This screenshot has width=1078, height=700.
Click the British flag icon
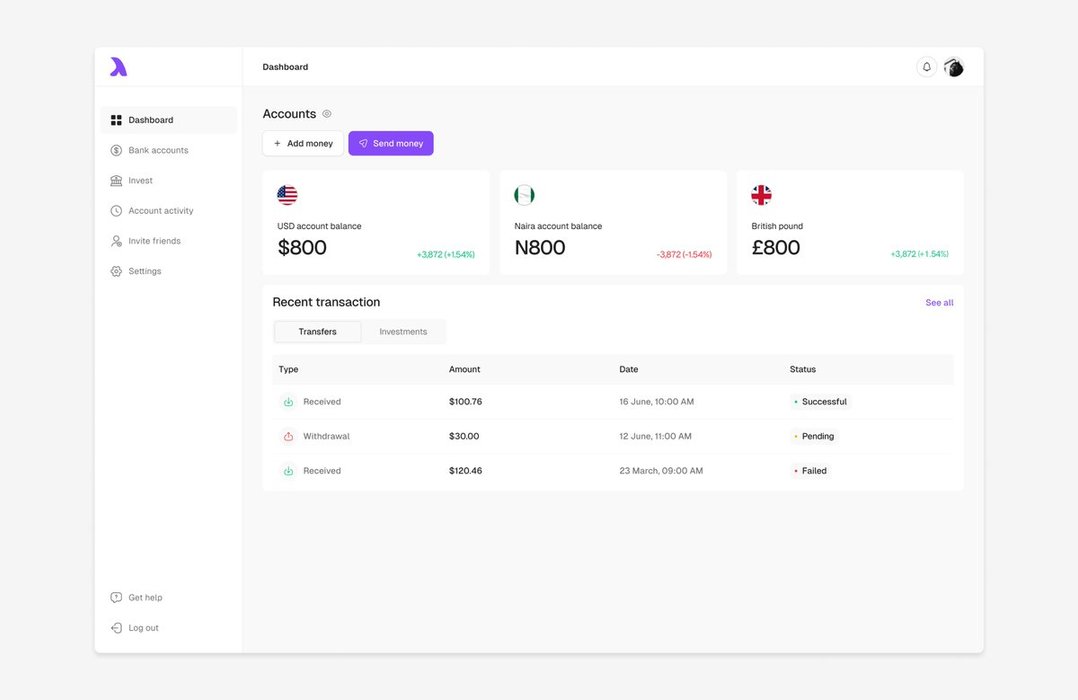click(x=761, y=195)
